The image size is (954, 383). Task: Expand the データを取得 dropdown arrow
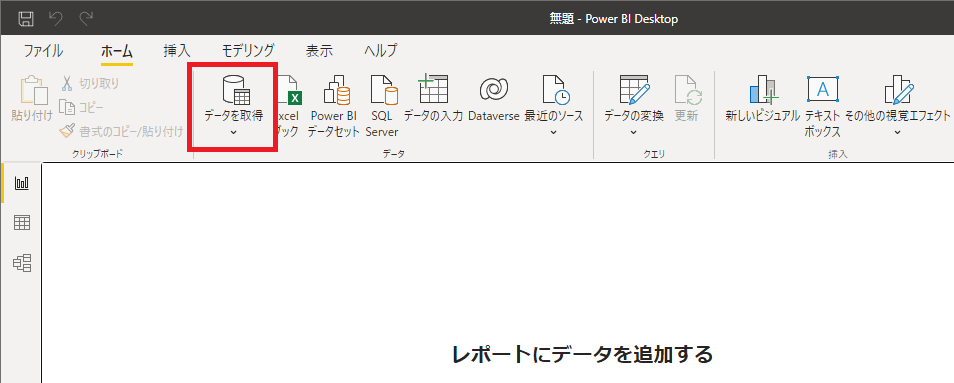pos(234,132)
